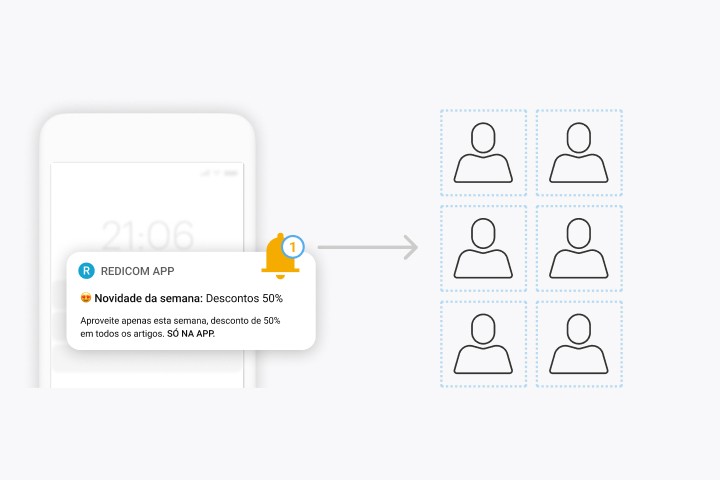Click the REDICOM APP title text

[x=137, y=271]
